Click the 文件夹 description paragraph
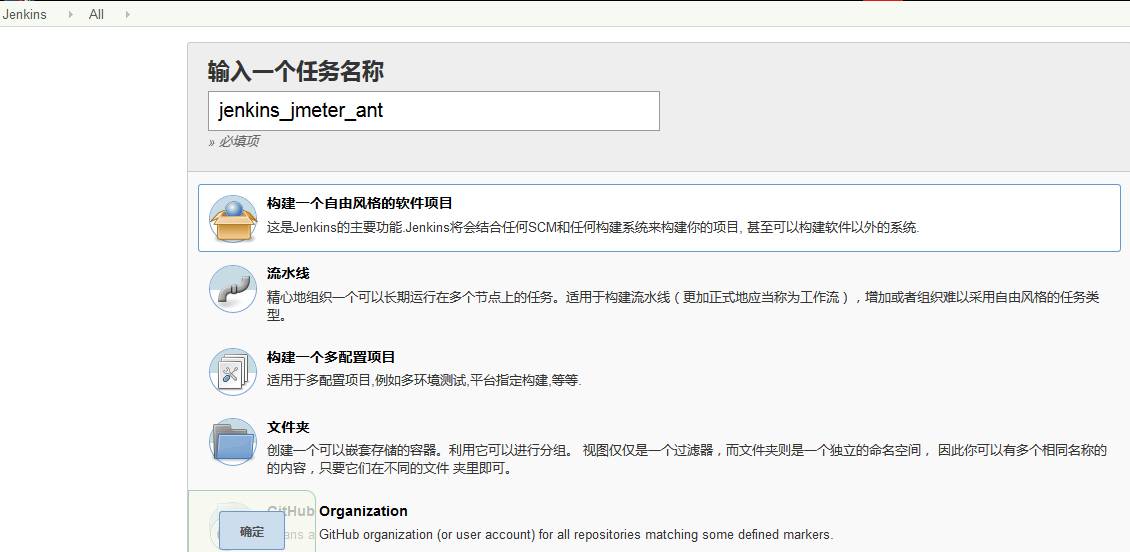The image size is (1130, 552). (x=686, y=460)
